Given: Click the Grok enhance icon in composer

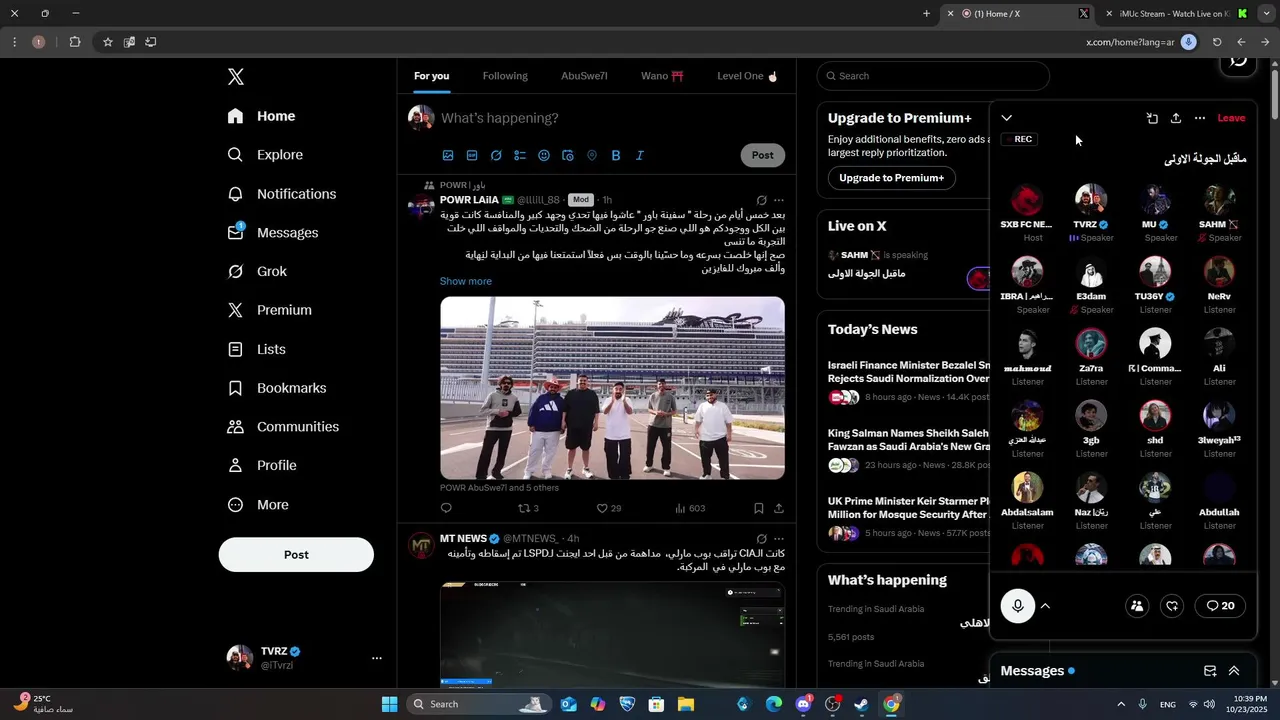Looking at the screenshot, I should click(x=496, y=155).
